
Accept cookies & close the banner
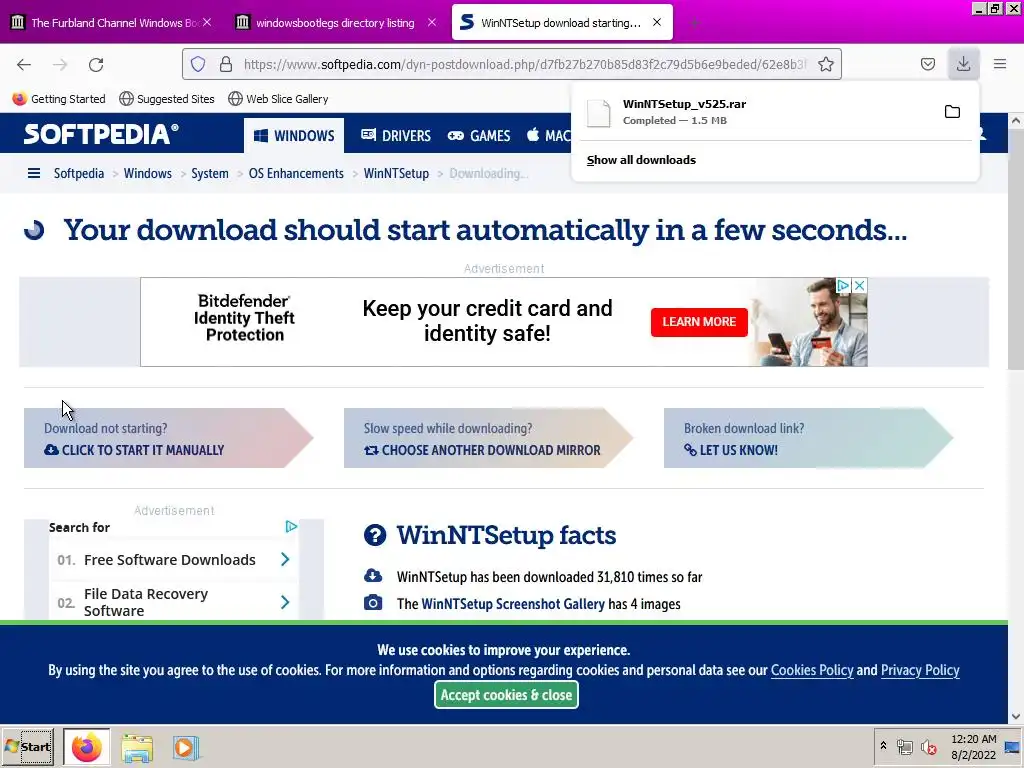506,695
